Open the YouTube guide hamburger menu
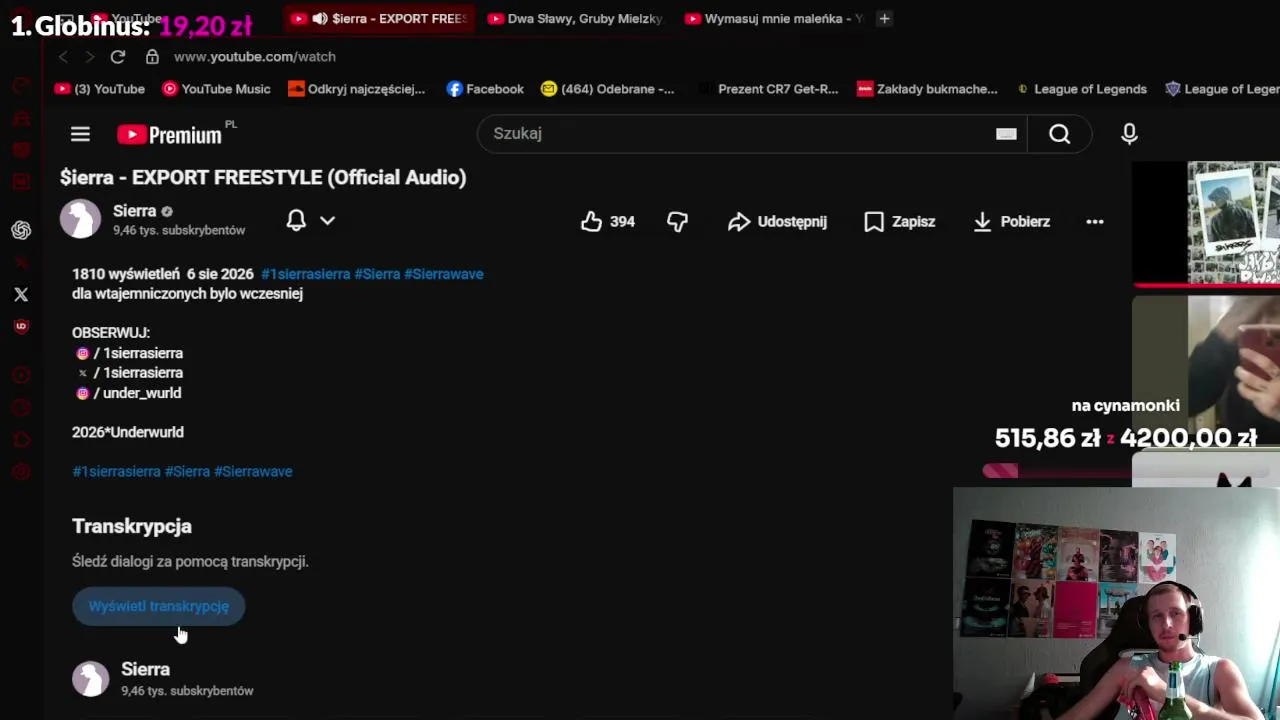This screenshot has height=720, width=1280. pos(80,134)
